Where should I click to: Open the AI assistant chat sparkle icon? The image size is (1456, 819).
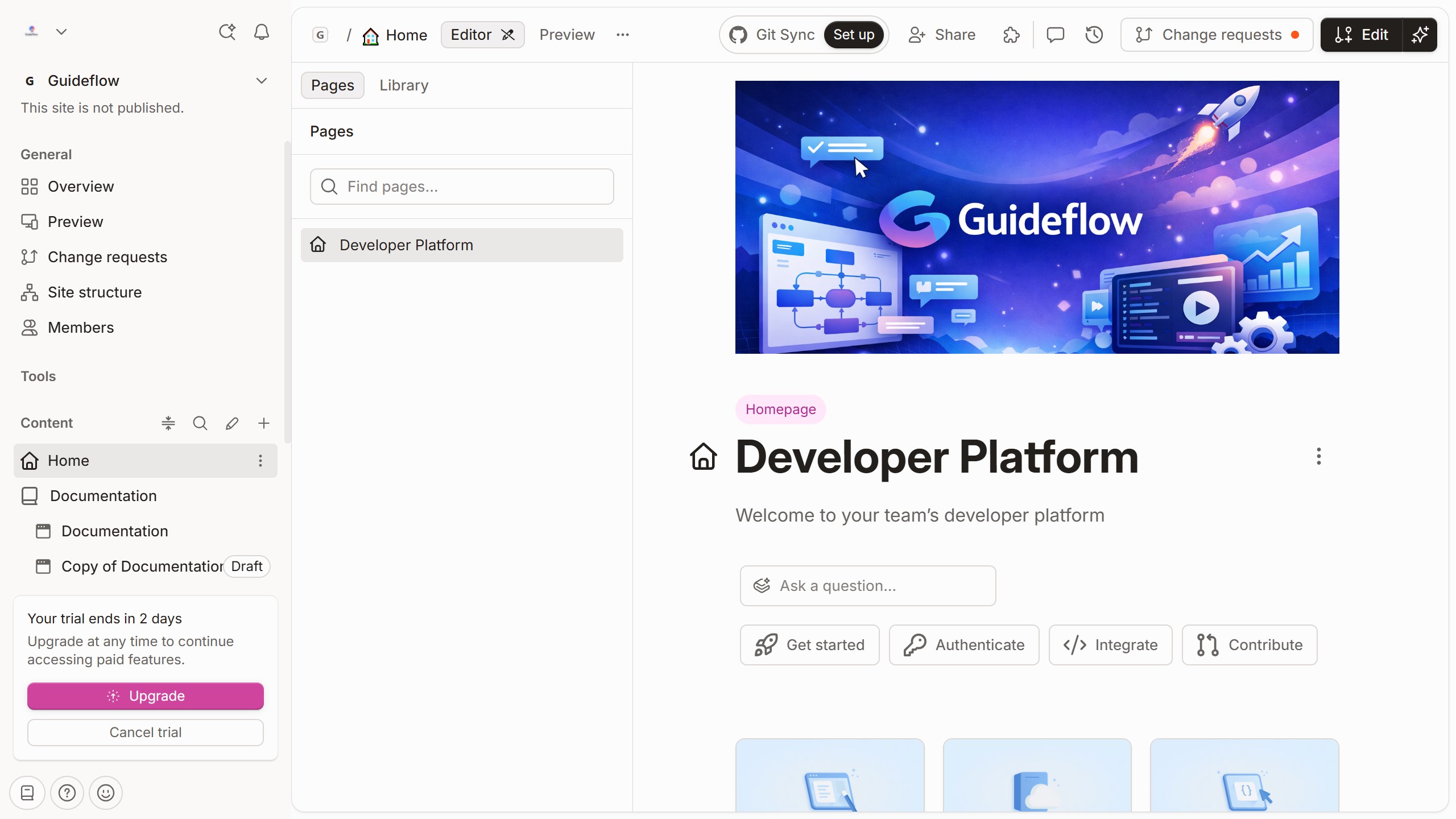(227, 32)
